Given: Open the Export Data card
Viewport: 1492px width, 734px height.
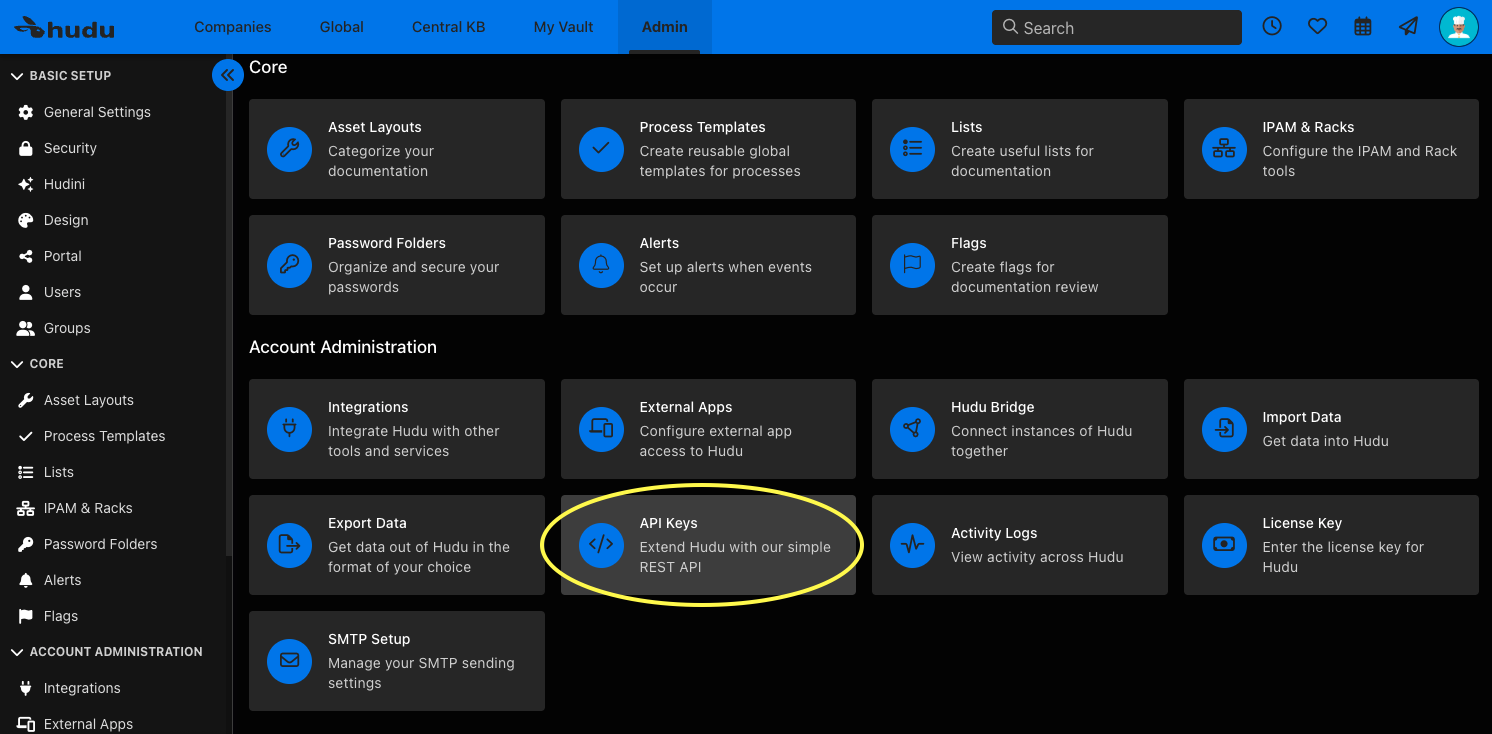Looking at the screenshot, I should [x=397, y=545].
